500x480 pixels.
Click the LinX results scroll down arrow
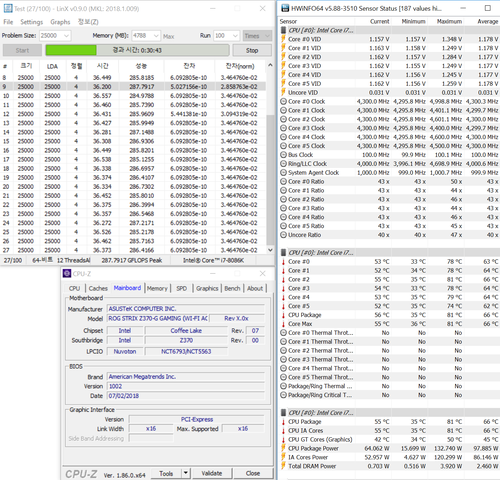[x=270, y=250]
